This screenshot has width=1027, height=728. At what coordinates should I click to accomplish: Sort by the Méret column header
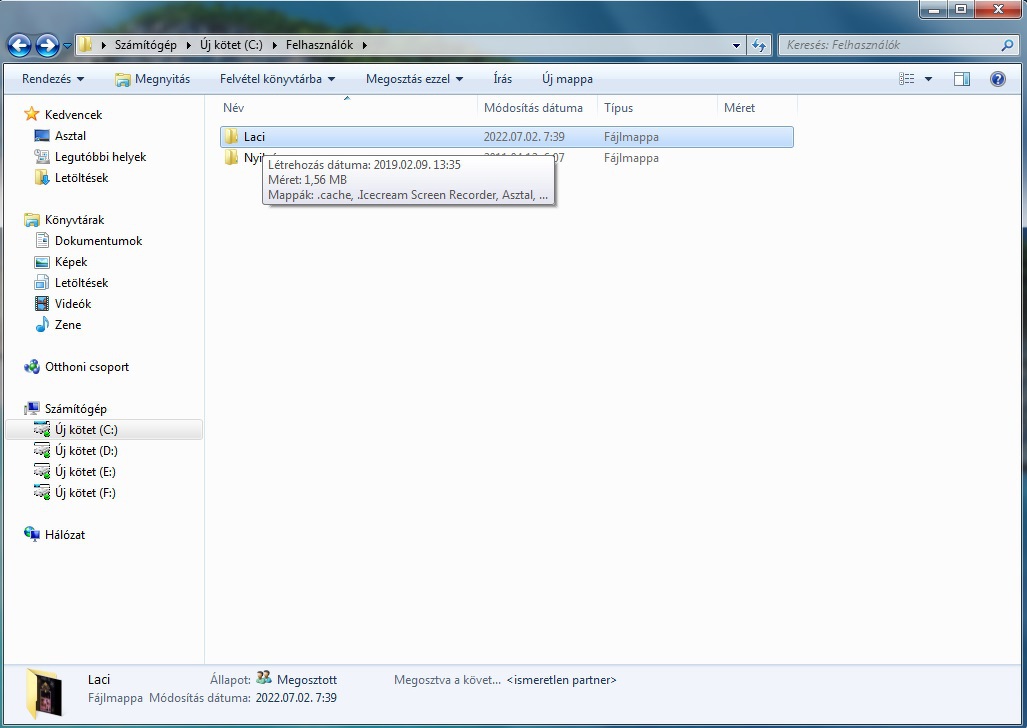coord(757,107)
